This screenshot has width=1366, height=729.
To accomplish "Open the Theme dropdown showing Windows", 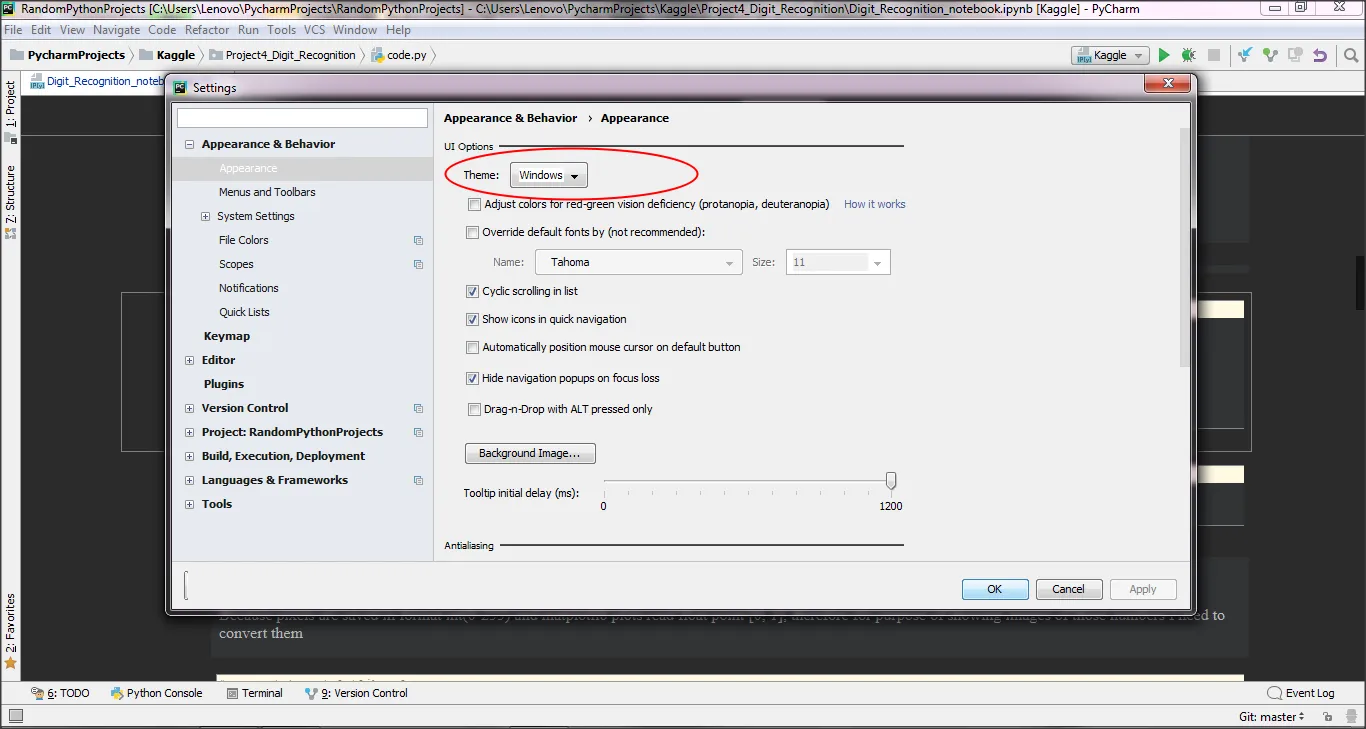I will point(549,175).
